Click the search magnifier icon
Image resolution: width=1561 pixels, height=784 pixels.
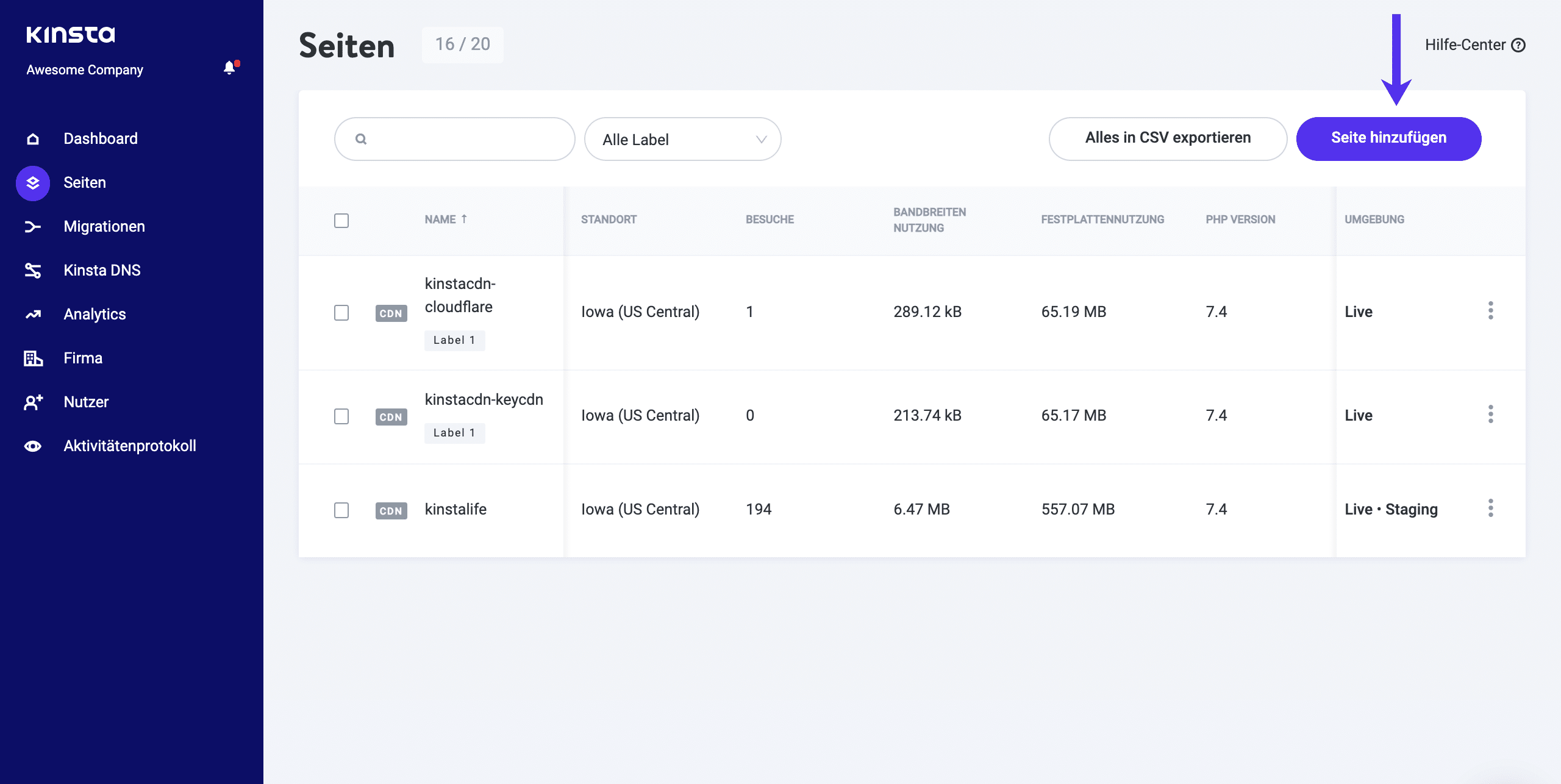[361, 139]
